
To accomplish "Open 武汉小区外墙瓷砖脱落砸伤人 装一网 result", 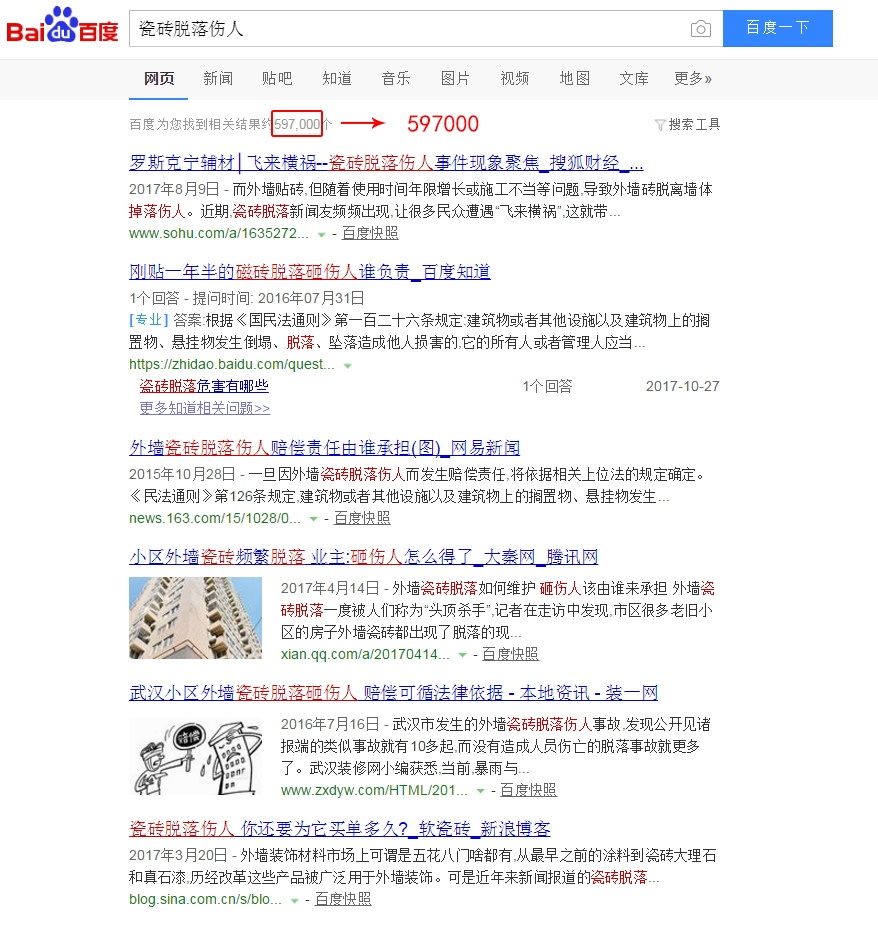I will tap(394, 693).
